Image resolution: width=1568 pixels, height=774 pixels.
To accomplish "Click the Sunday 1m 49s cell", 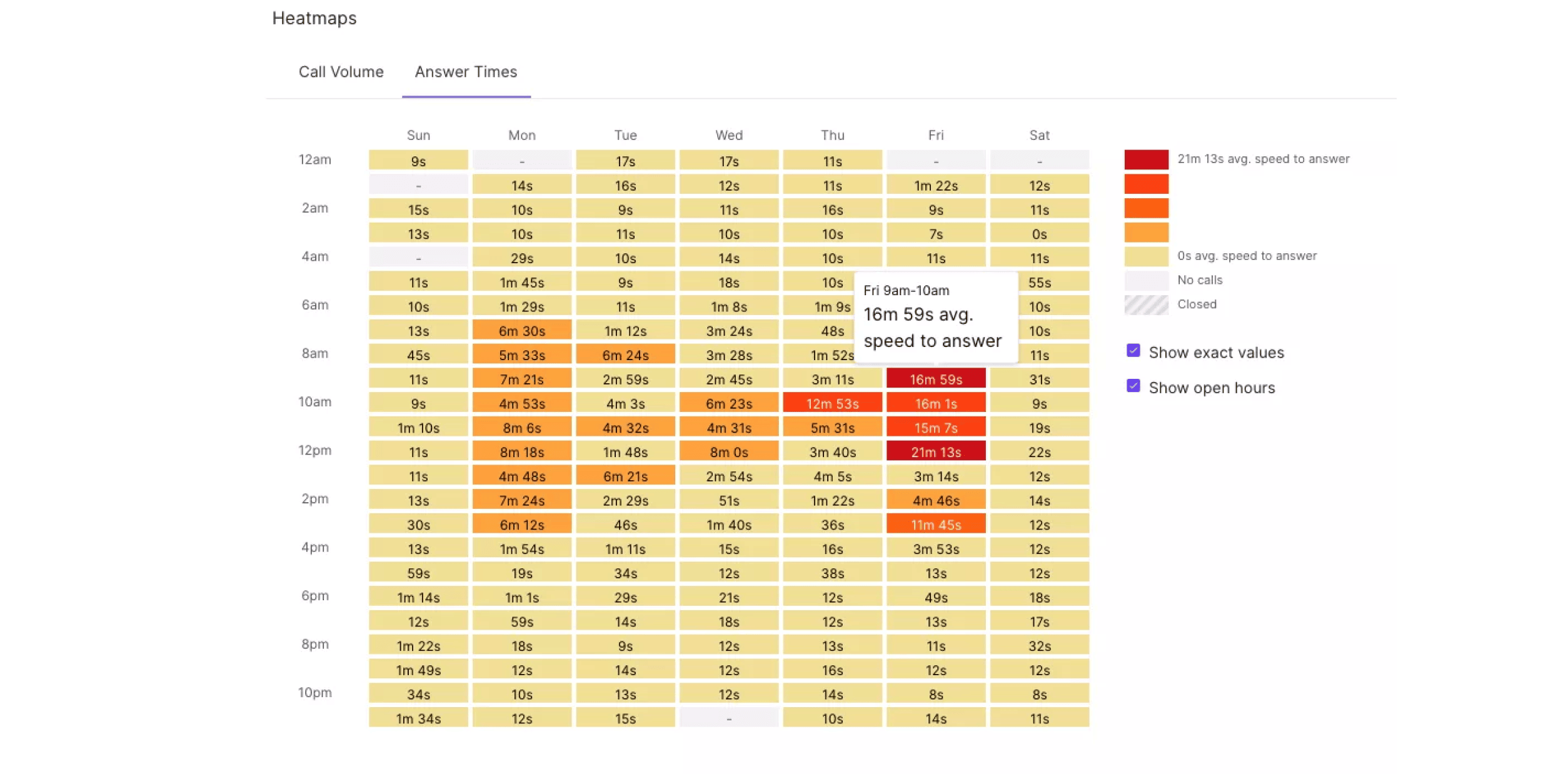I will (x=418, y=670).
